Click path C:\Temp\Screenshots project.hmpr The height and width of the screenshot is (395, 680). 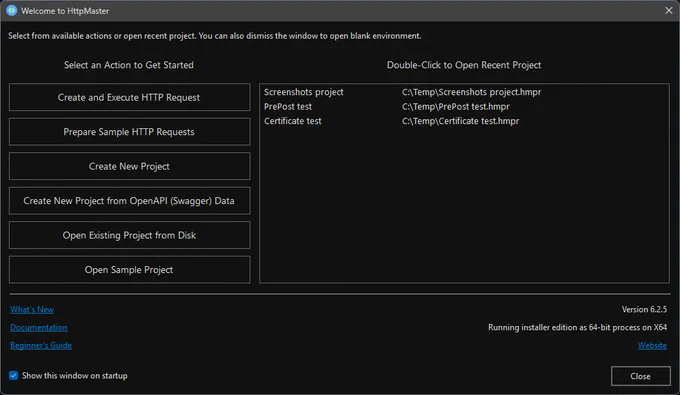point(471,92)
